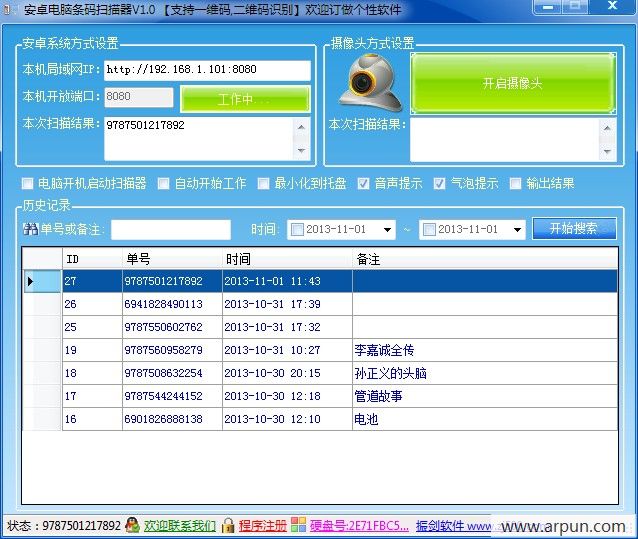The image size is (638, 539).
Task: Toggle the 音声提示 checkbox
Action: tap(364, 183)
